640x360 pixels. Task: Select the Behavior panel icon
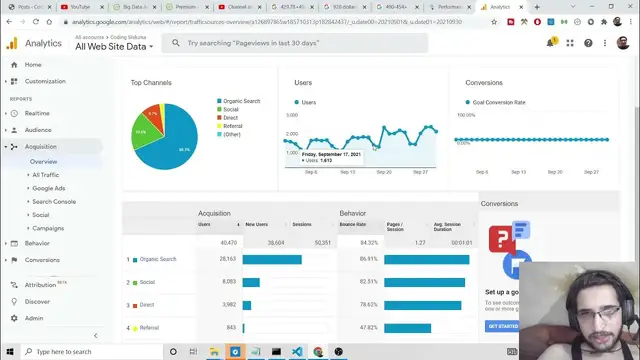click(14, 243)
